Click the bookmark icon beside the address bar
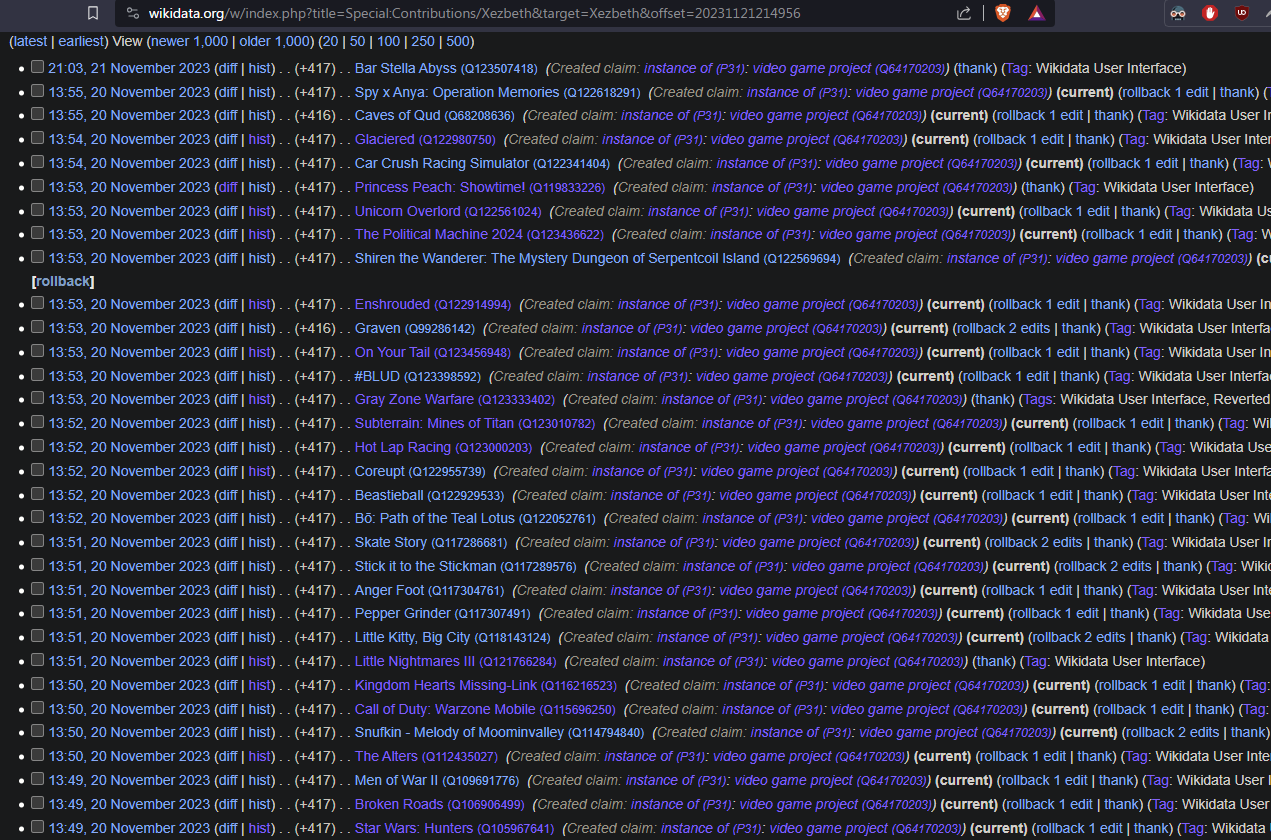This screenshot has height=840, width=1271. (x=93, y=13)
